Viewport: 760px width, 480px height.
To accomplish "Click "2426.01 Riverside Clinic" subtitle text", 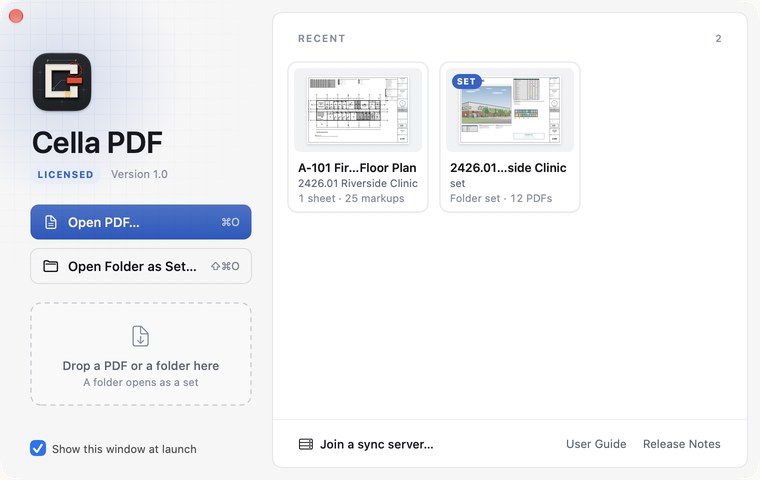I will pyautogui.click(x=358, y=183).
